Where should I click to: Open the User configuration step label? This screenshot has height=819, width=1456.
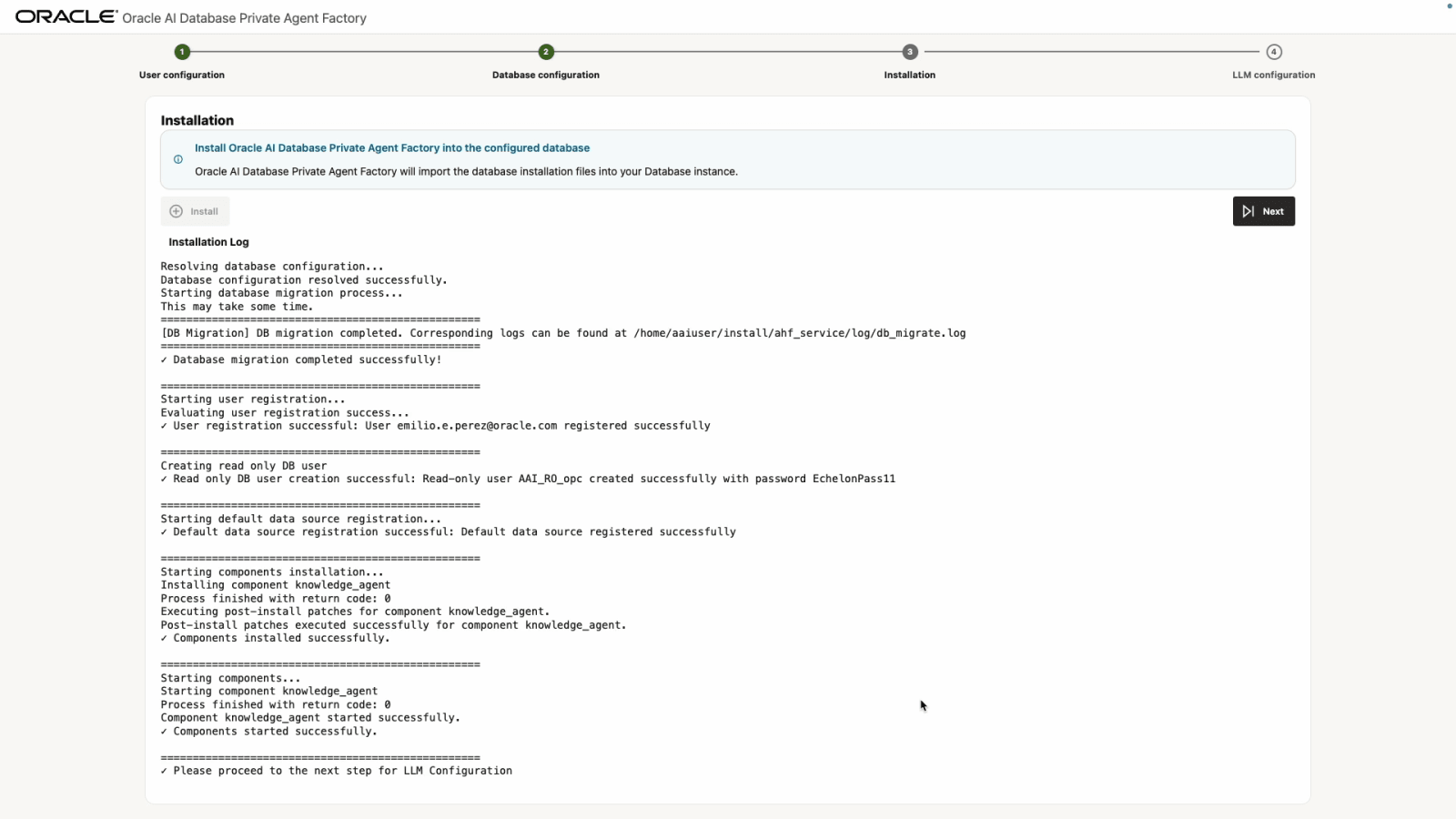coord(182,75)
